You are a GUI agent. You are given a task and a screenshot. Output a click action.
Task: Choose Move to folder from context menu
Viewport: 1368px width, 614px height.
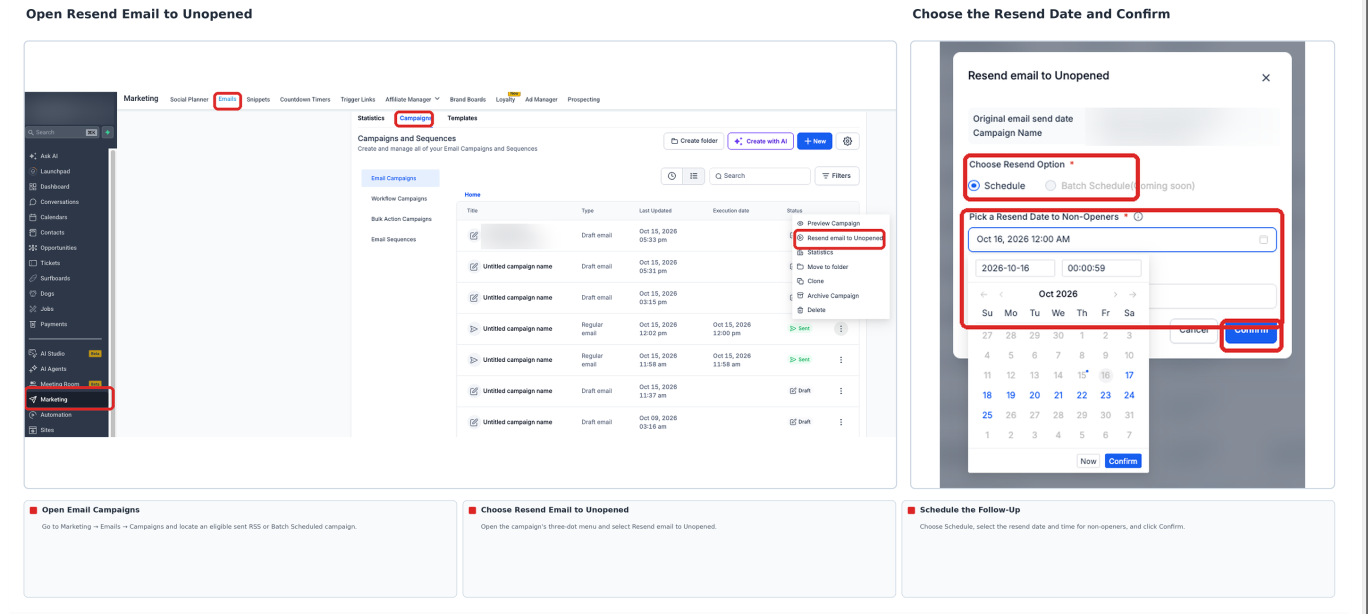822,267
